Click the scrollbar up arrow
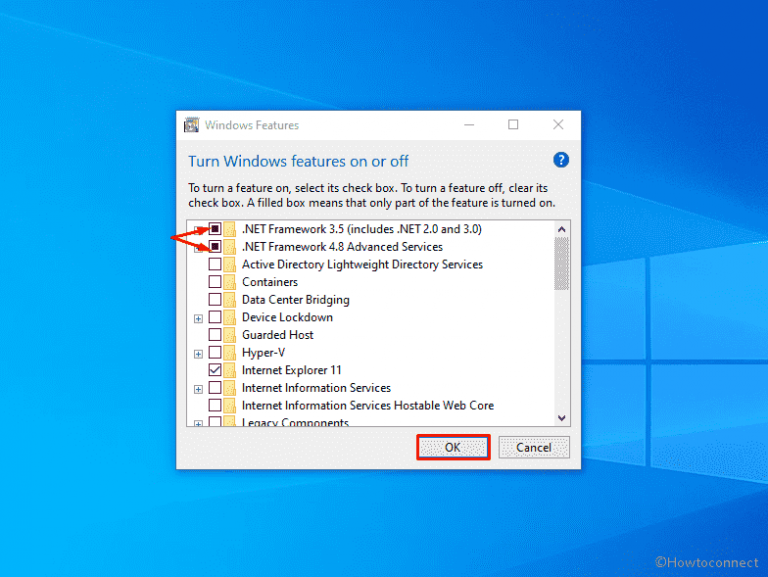768x577 pixels. click(x=561, y=229)
